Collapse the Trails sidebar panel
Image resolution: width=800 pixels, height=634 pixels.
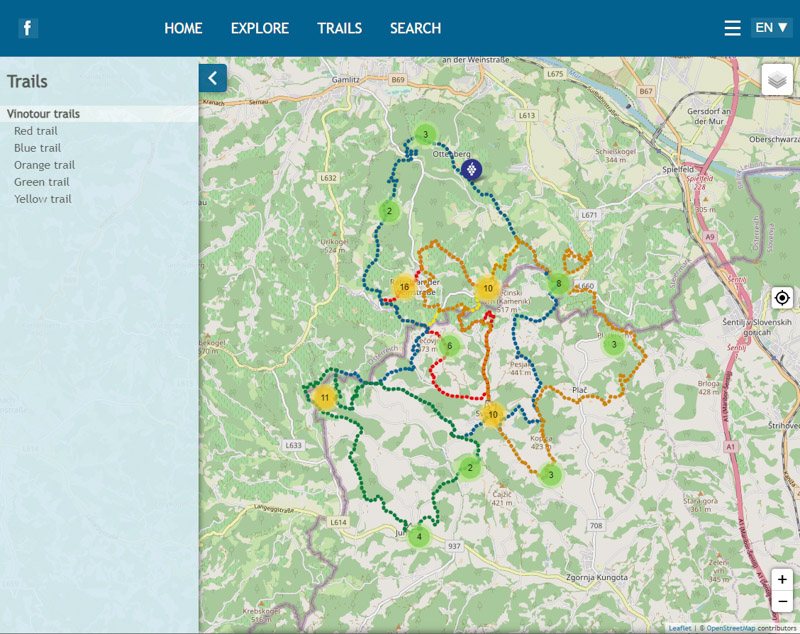pyautogui.click(x=213, y=78)
